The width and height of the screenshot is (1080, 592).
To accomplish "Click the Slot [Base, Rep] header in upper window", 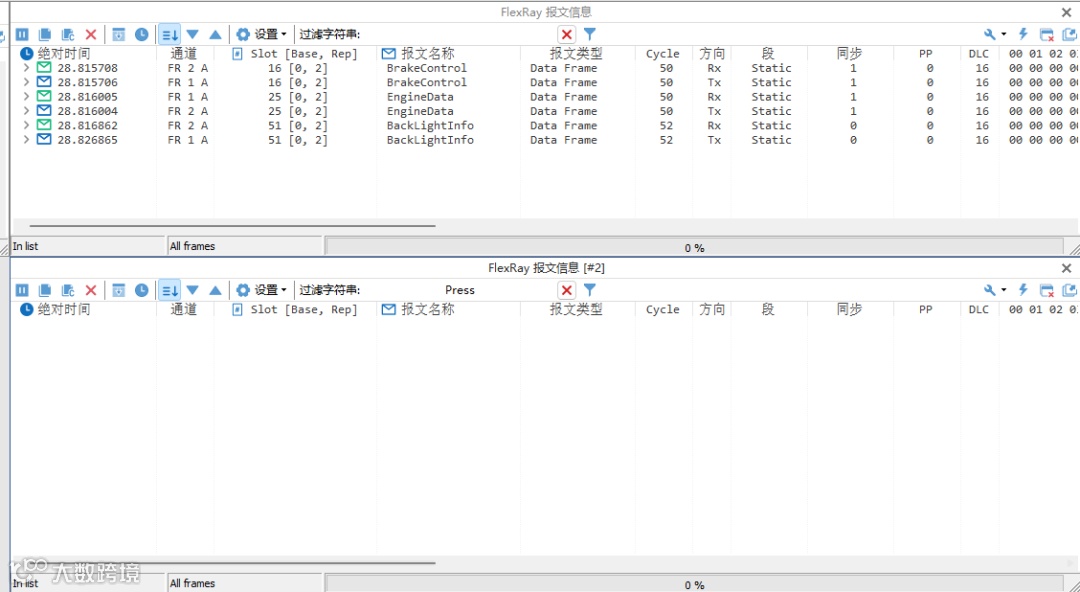I will pos(304,54).
